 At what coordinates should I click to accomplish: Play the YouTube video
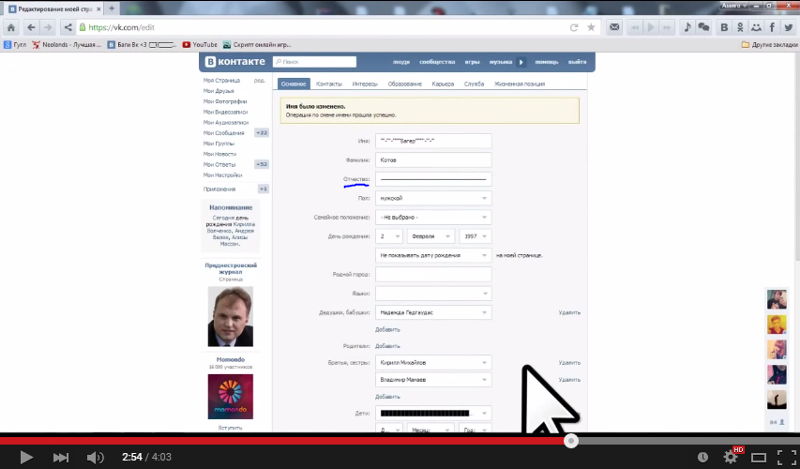click(26, 457)
